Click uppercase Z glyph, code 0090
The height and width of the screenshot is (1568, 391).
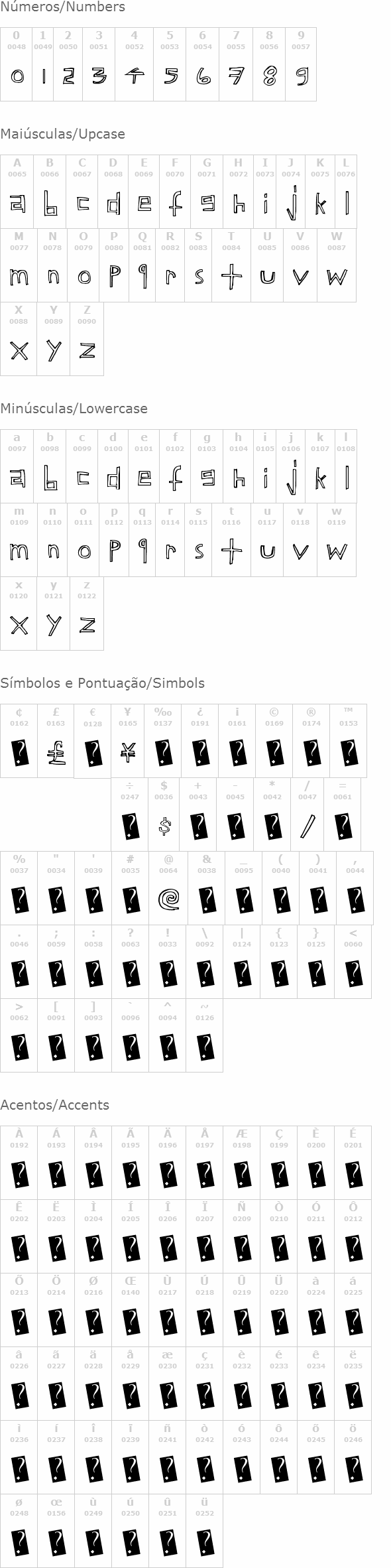[x=87, y=340]
